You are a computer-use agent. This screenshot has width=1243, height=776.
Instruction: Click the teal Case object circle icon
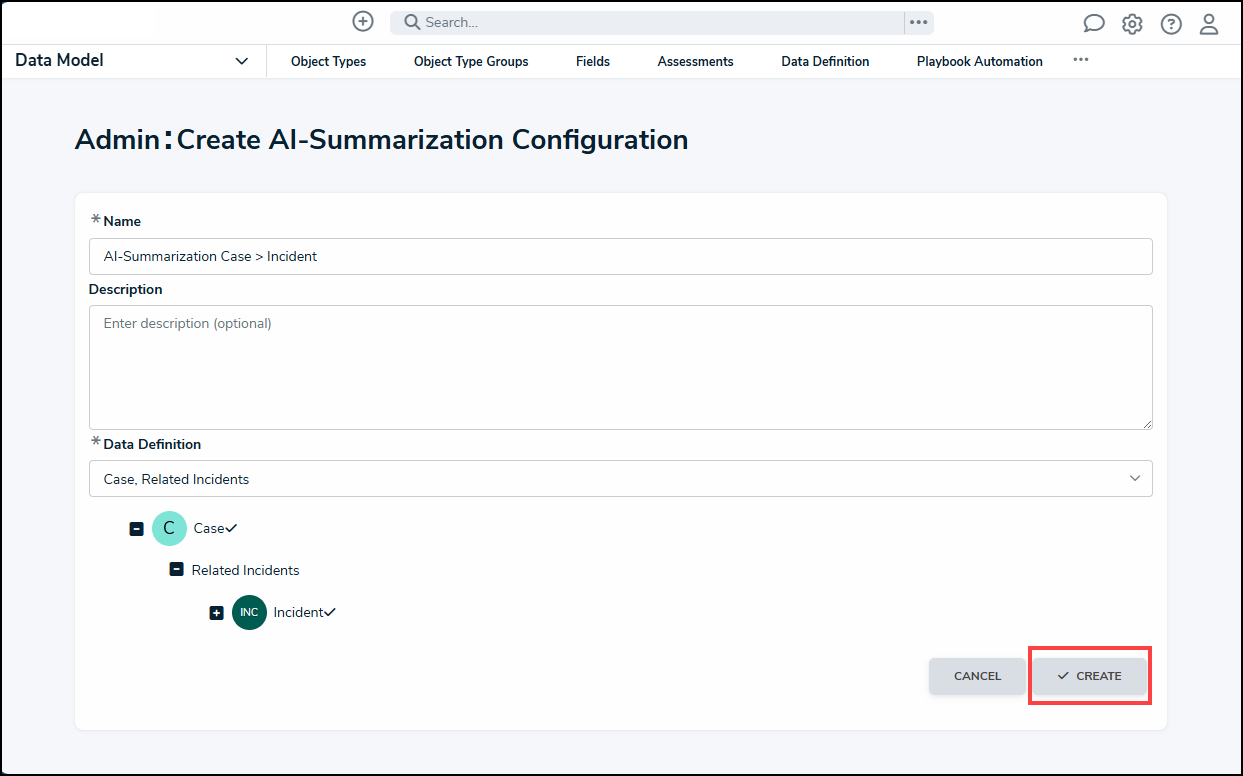(x=169, y=528)
